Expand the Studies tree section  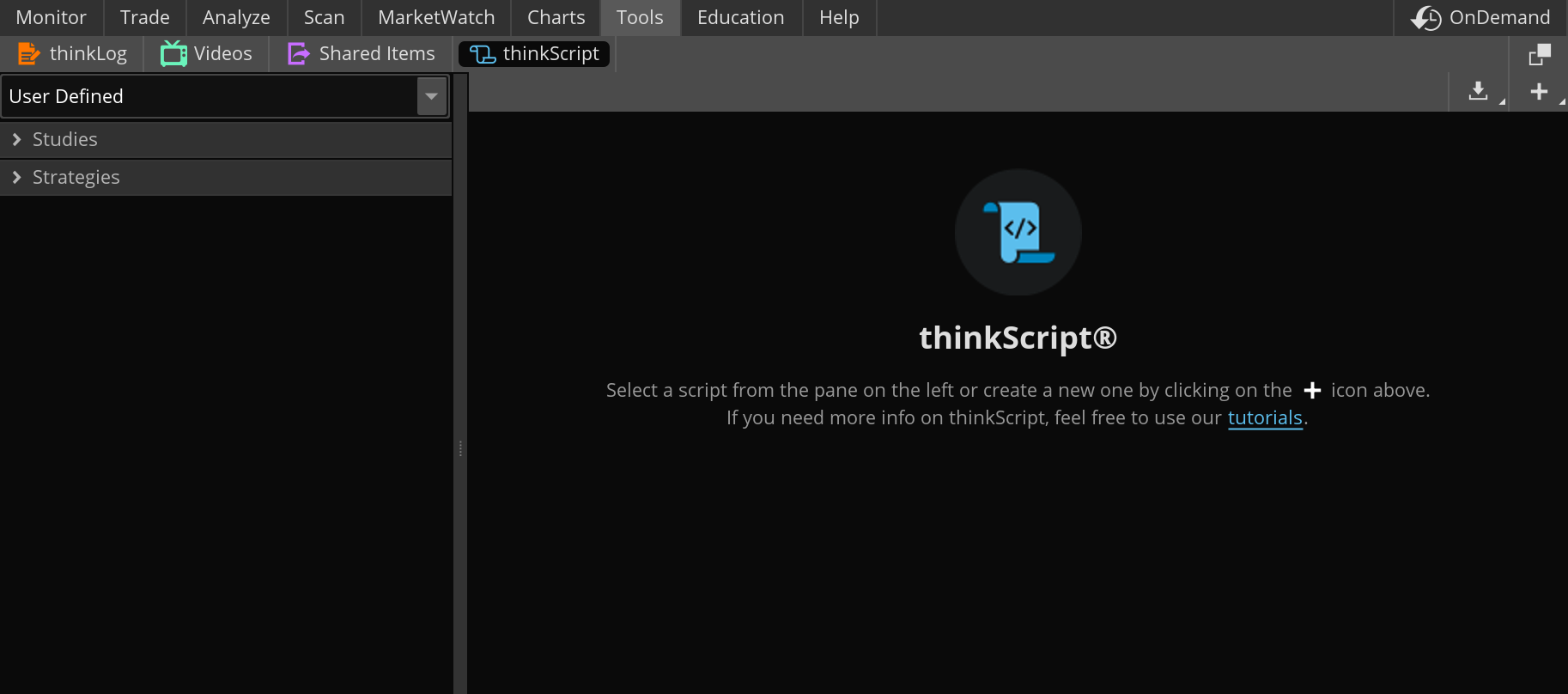pos(16,139)
